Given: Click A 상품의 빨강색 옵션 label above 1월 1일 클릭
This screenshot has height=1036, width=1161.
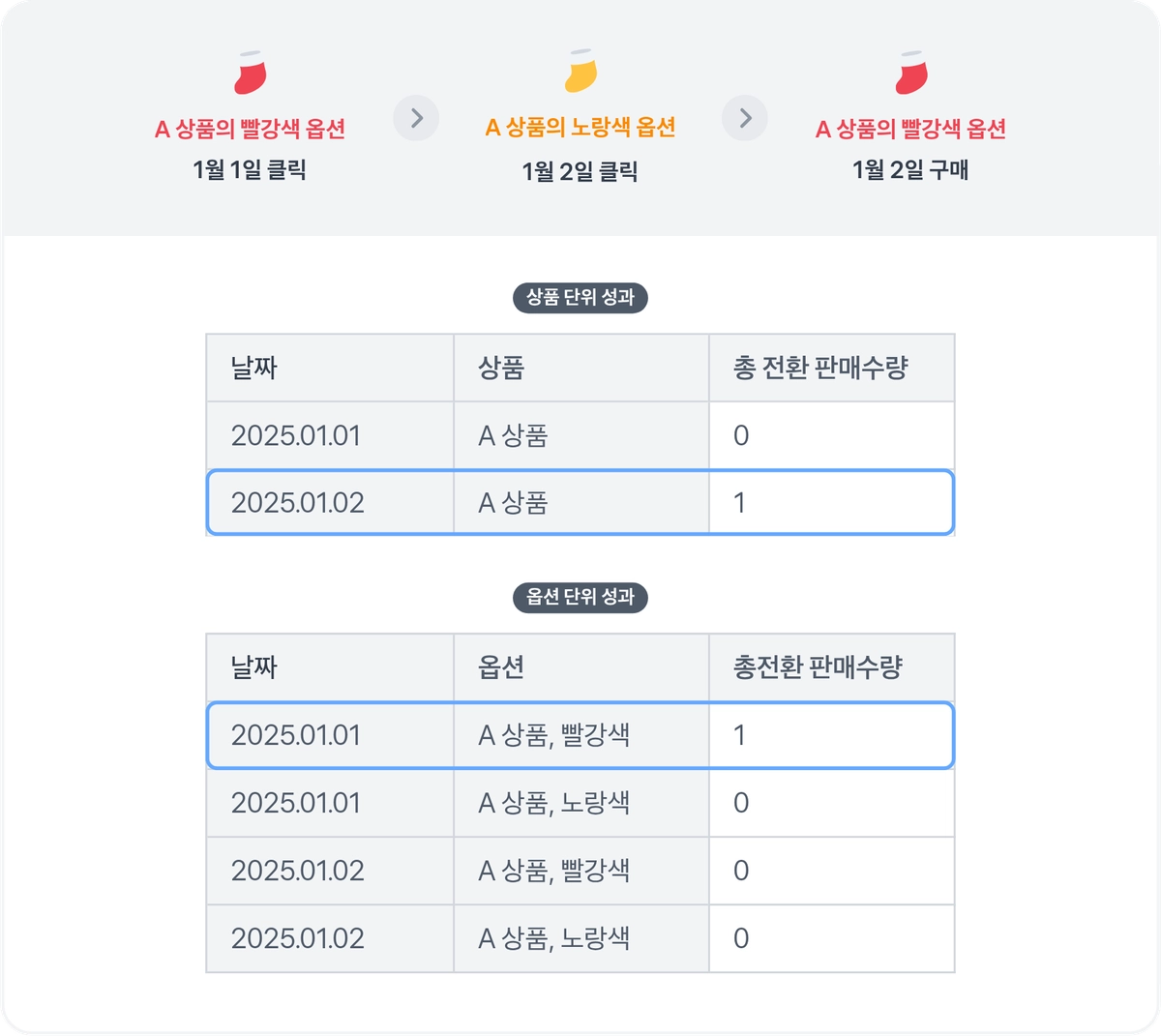Looking at the screenshot, I should pyautogui.click(x=251, y=129).
